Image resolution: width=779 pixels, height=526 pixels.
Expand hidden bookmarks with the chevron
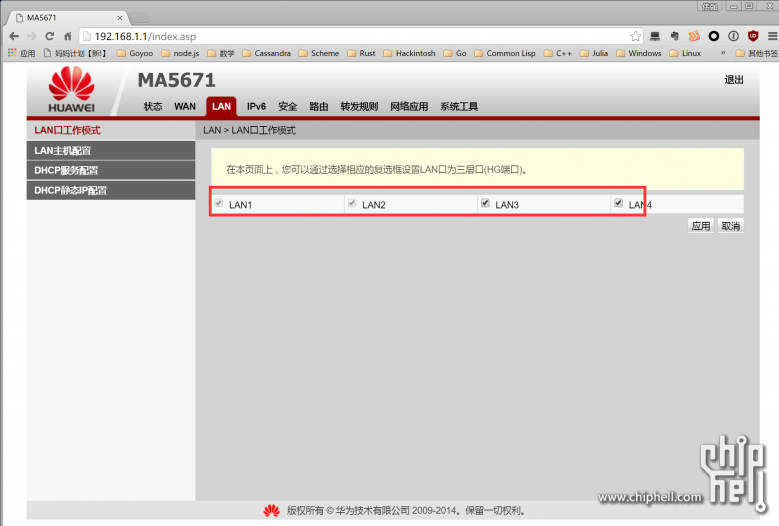pos(723,53)
